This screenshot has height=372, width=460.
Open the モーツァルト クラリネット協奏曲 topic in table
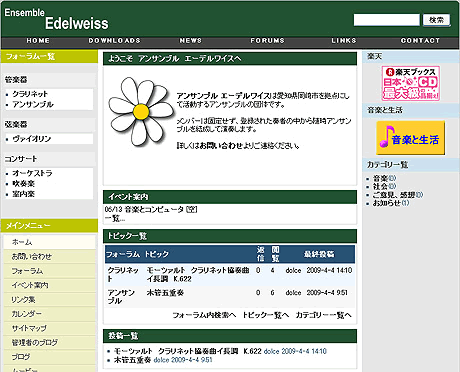tap(198, 274)
